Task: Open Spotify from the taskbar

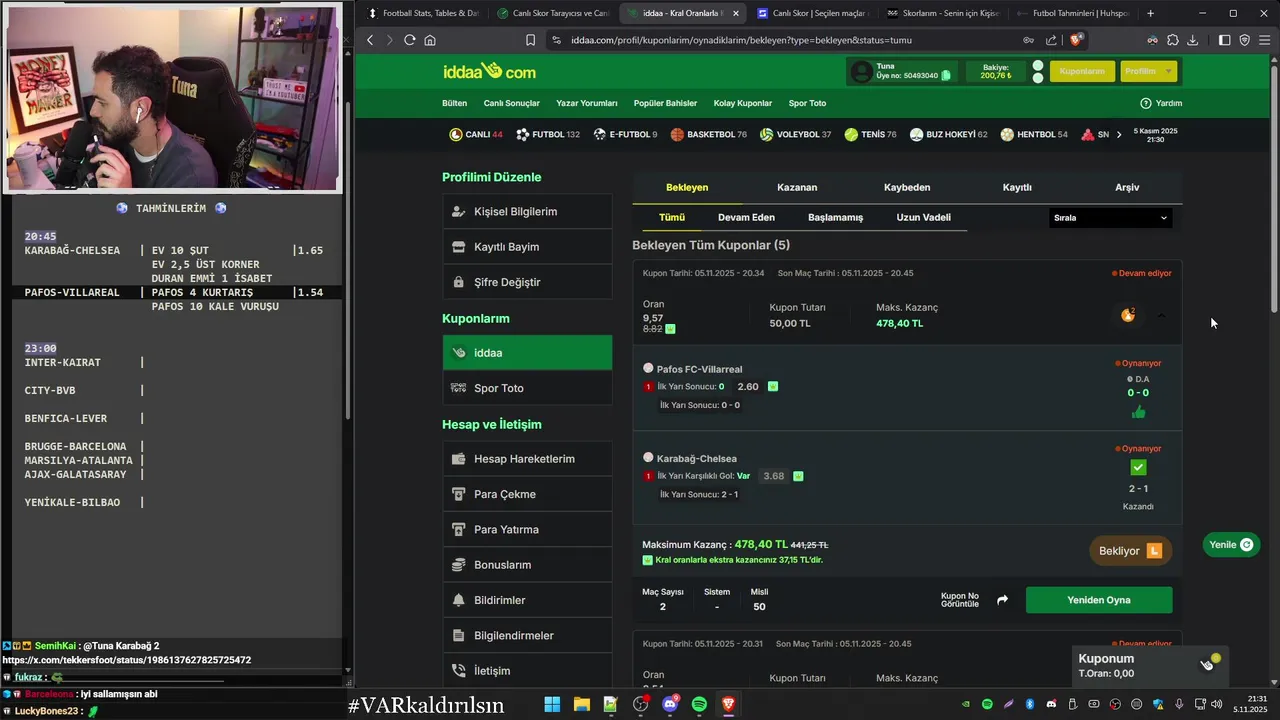Action: [699, 704]
